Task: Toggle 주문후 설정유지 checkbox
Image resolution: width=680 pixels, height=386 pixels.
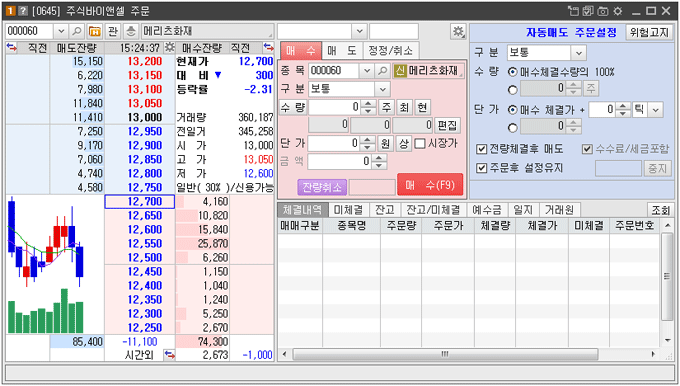Action: point(481,168)
